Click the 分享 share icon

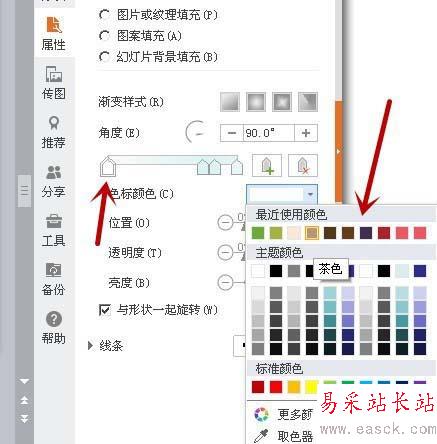[x=54, y=181]
